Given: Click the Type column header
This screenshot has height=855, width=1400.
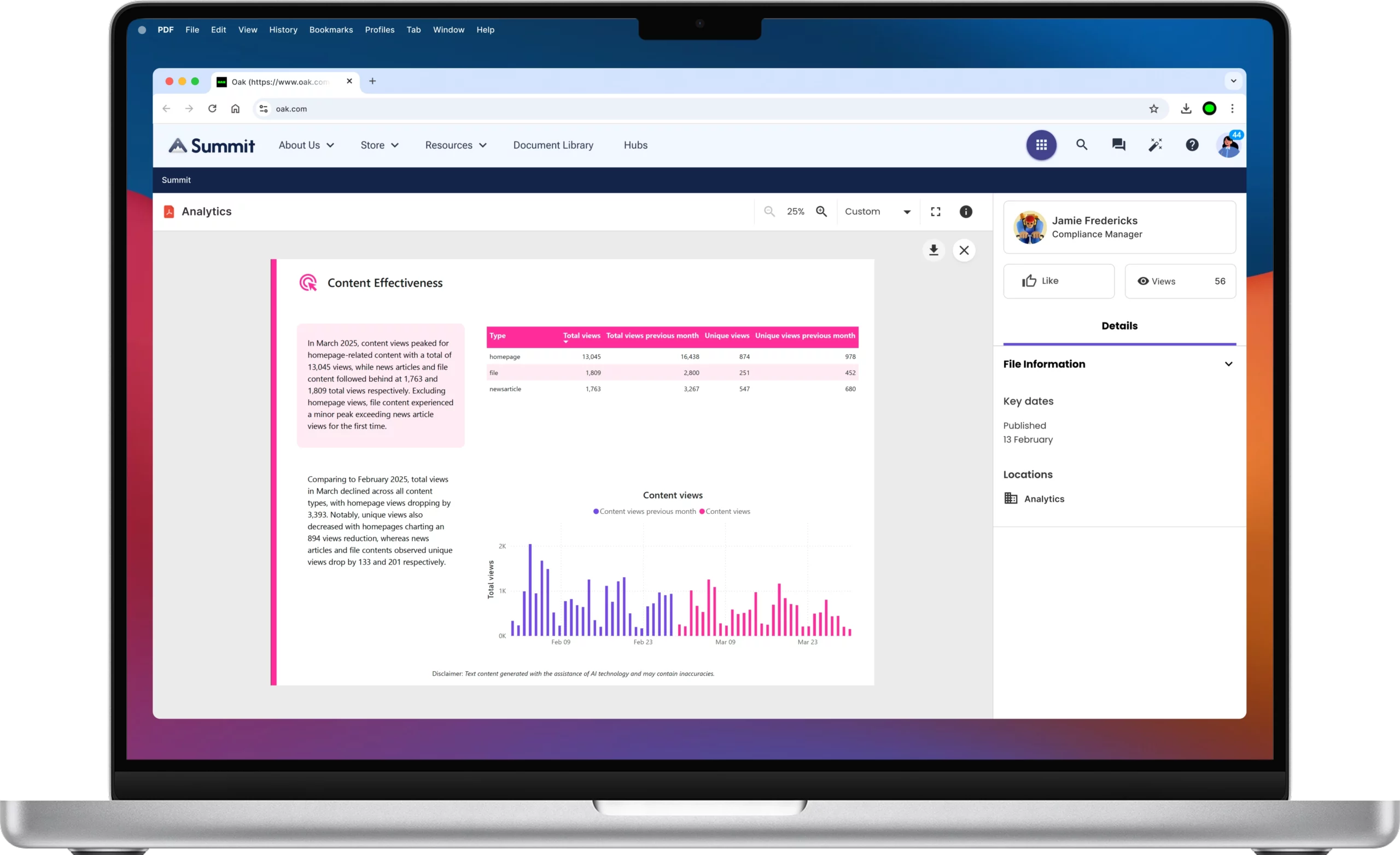Looking at the screenshot, I should click(497, 336).
